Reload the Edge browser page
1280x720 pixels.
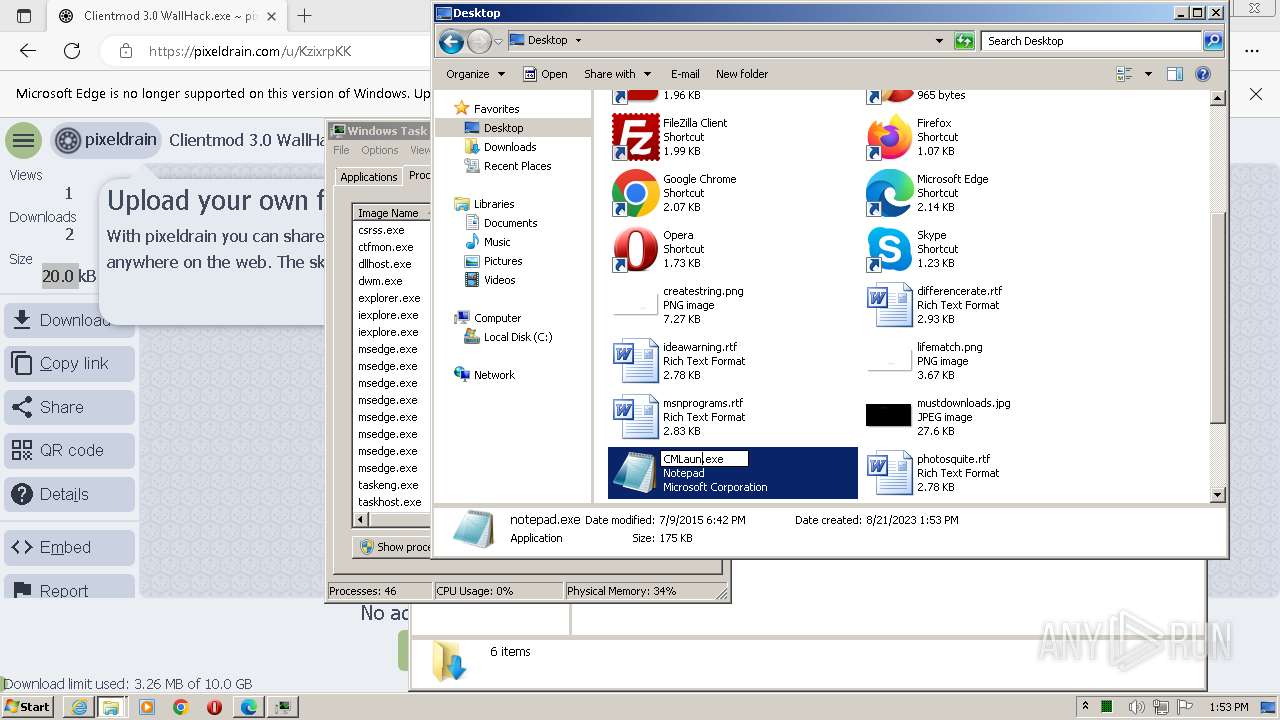(x=72, y=51)
